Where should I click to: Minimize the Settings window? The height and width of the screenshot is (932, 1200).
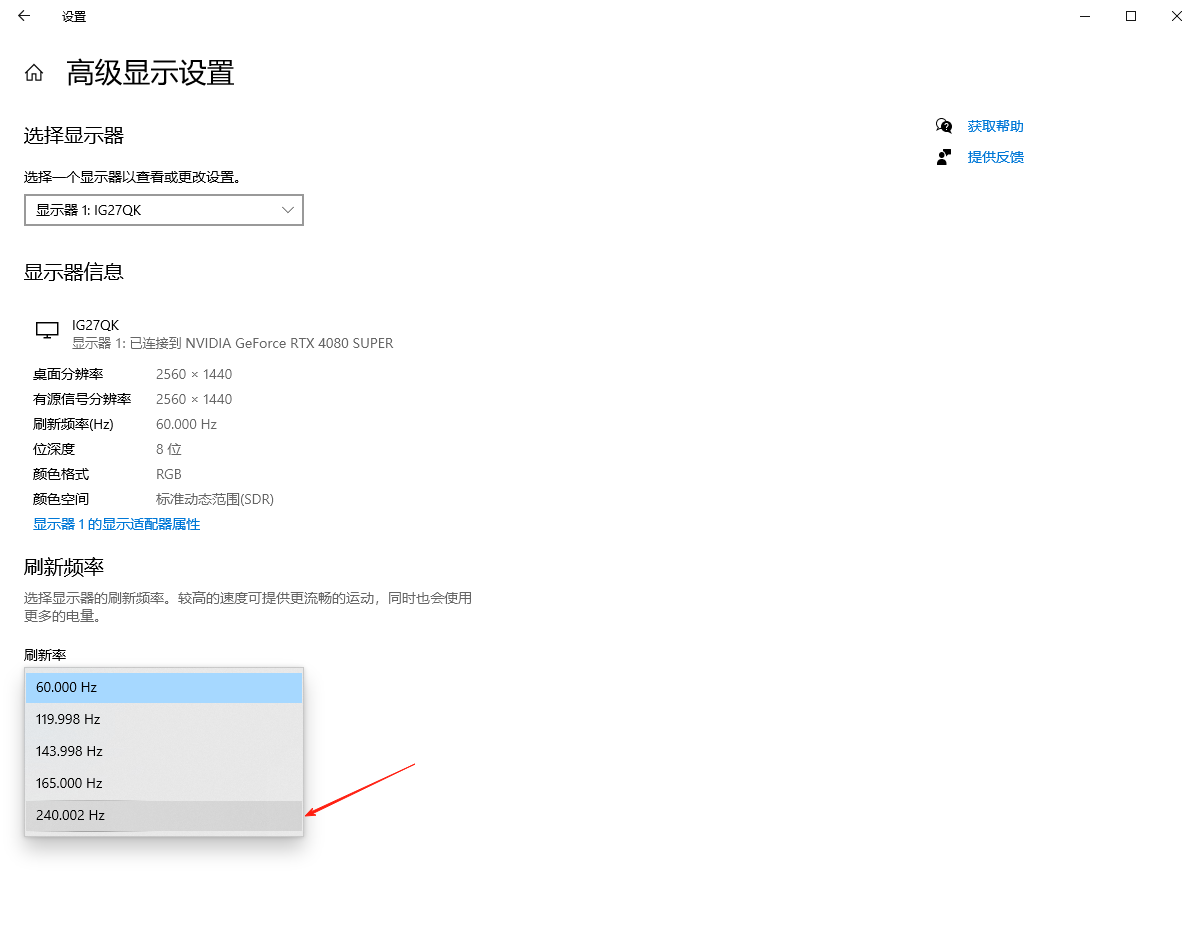(x=1085, y=16)
